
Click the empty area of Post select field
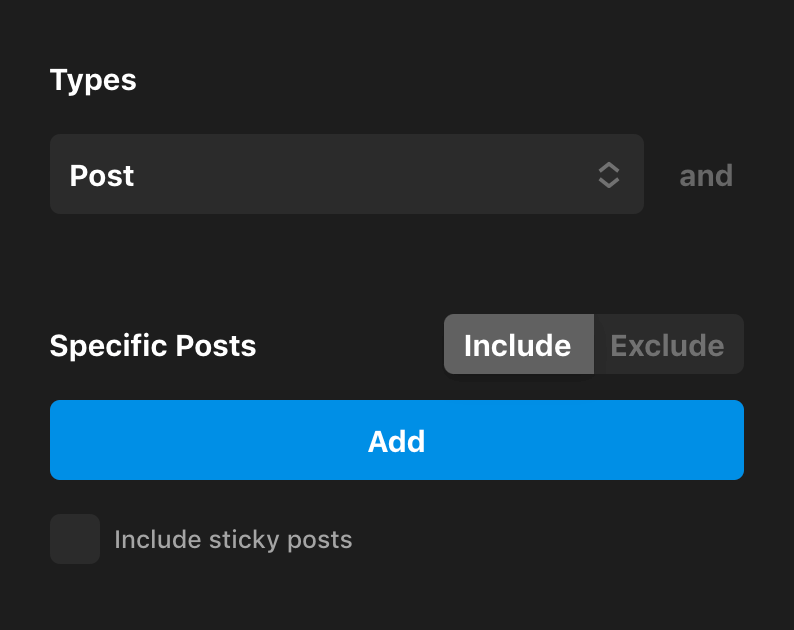[360, 175]
